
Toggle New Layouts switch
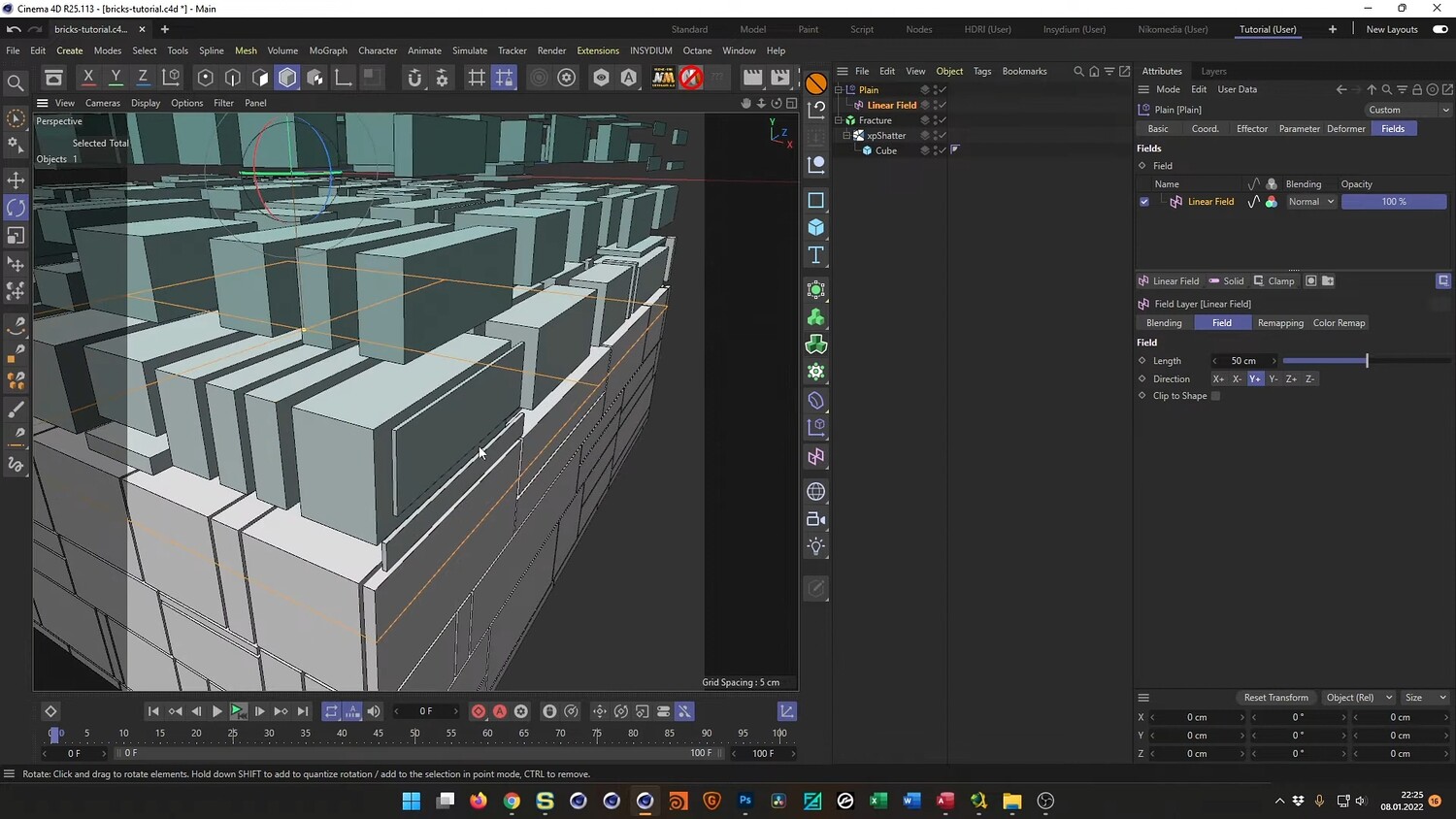click(x=1440, y=29)
